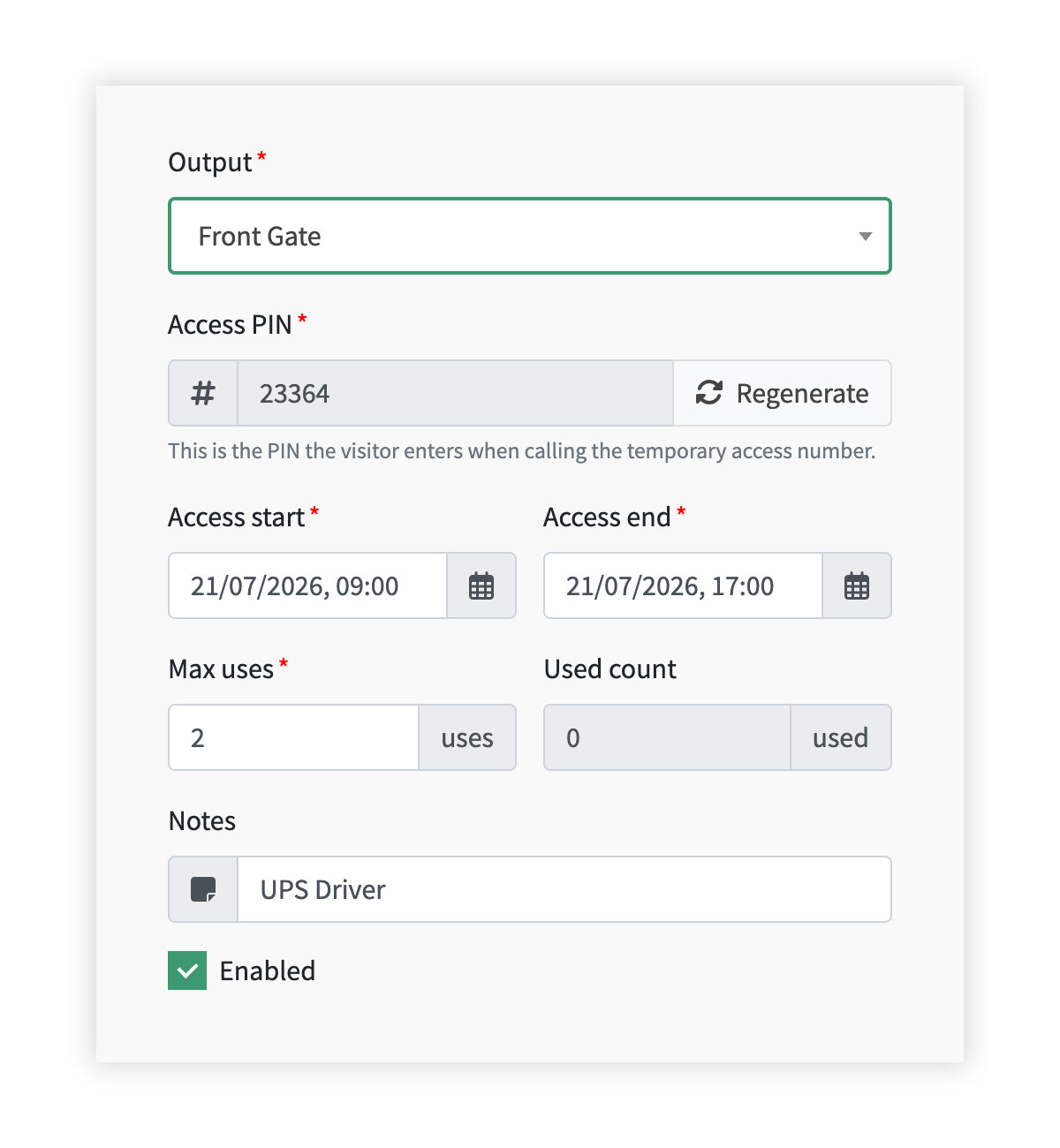Open the Access start calendar picker
1060x1148 pixels.
click(481, 585)
